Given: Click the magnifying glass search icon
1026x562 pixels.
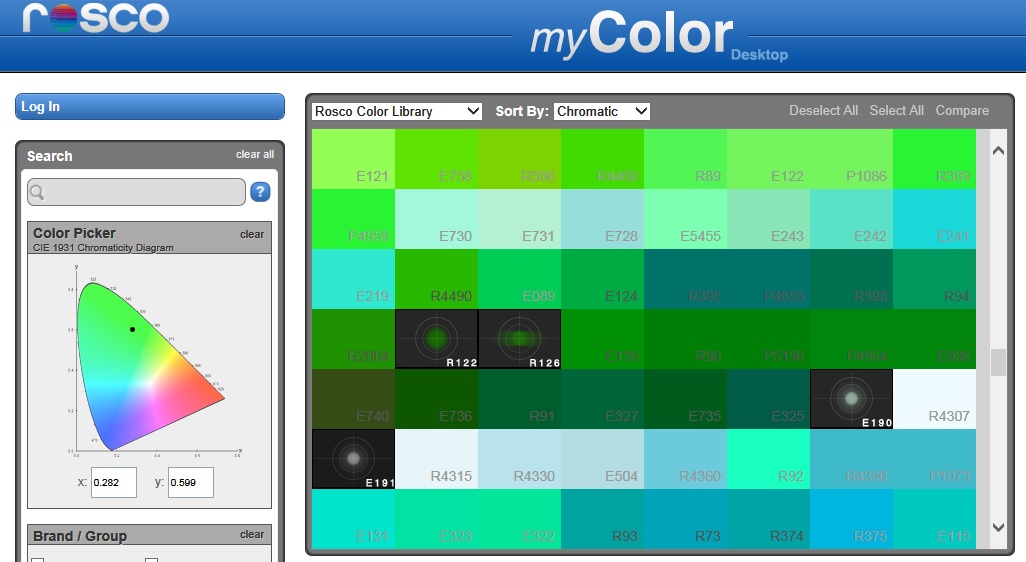Looking at the screenshot, I should [x=37, y=192].
